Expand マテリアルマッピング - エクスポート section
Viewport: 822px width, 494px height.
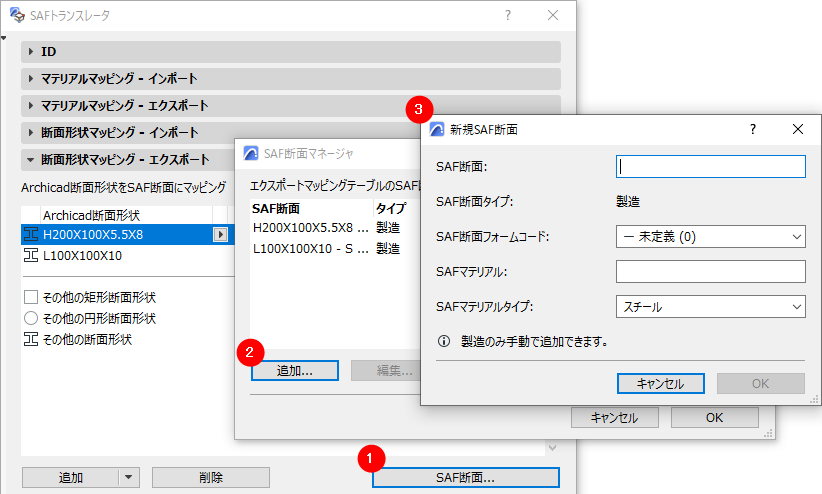coord(31,105)
